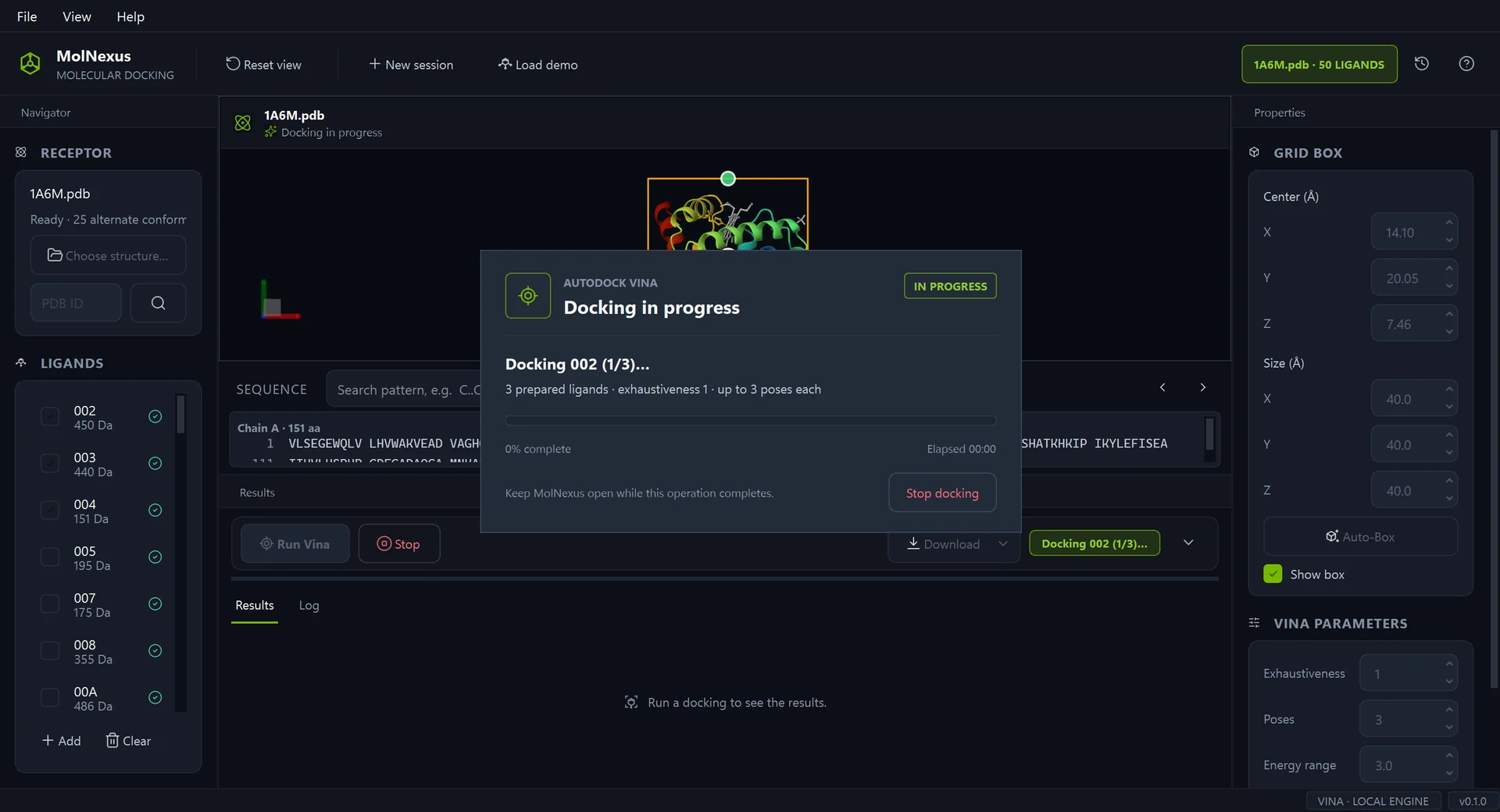Click the Load demo button
This screenshot has width=1500, height=812.
point(537,65)
